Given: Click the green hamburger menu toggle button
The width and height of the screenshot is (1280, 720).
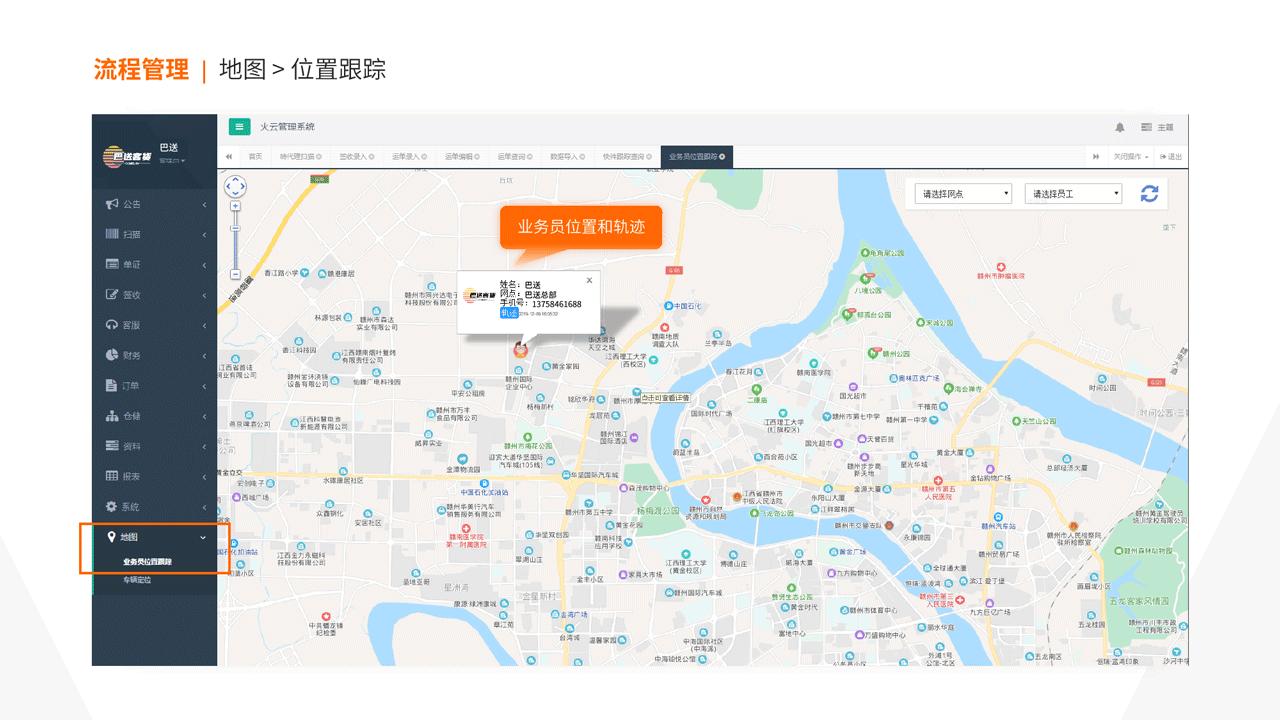Looking at the screenshot, I should 239,126.
